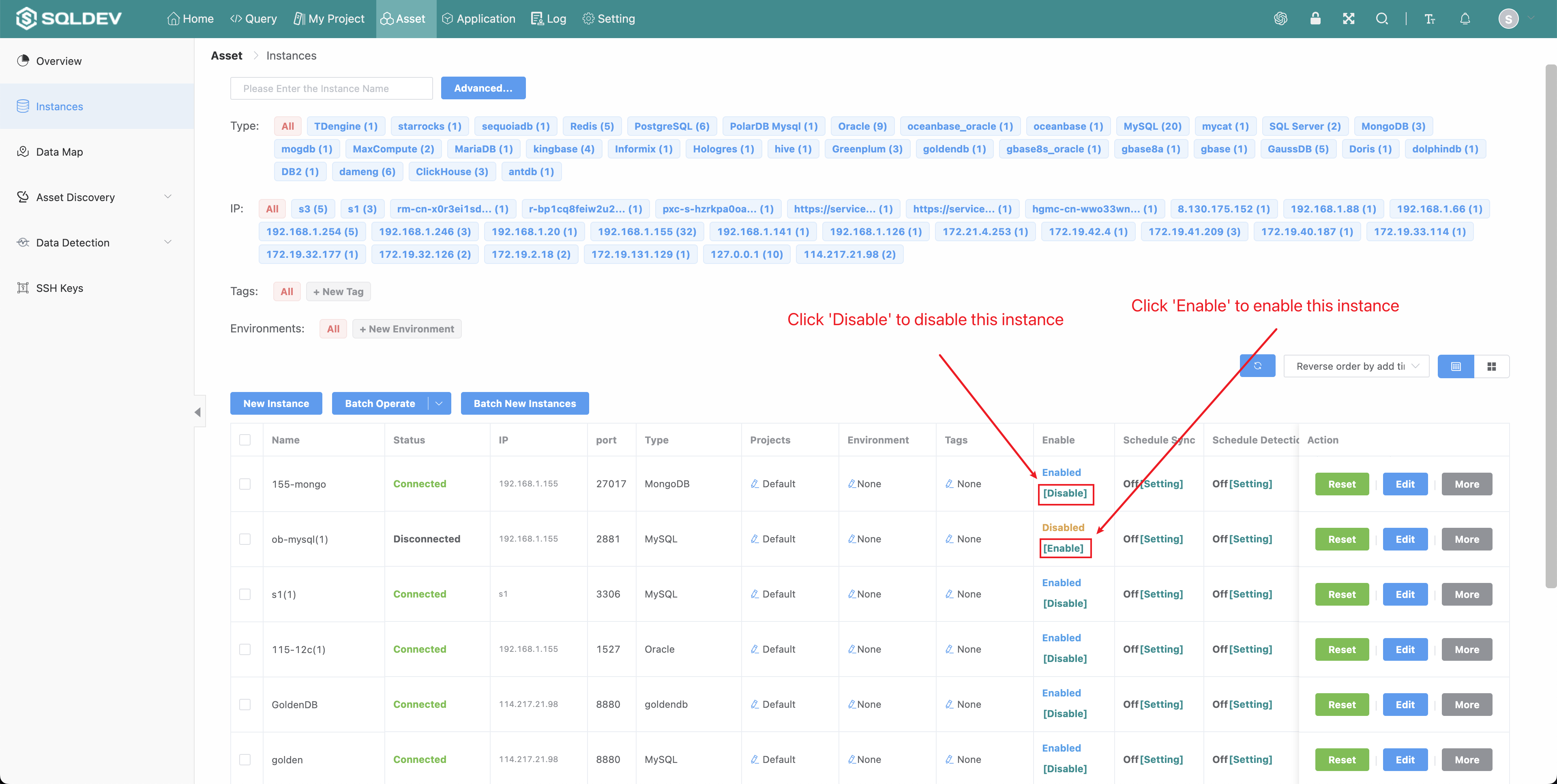Open SSH Keys in the sidebar
The image size is (1557, 784).
97,288
